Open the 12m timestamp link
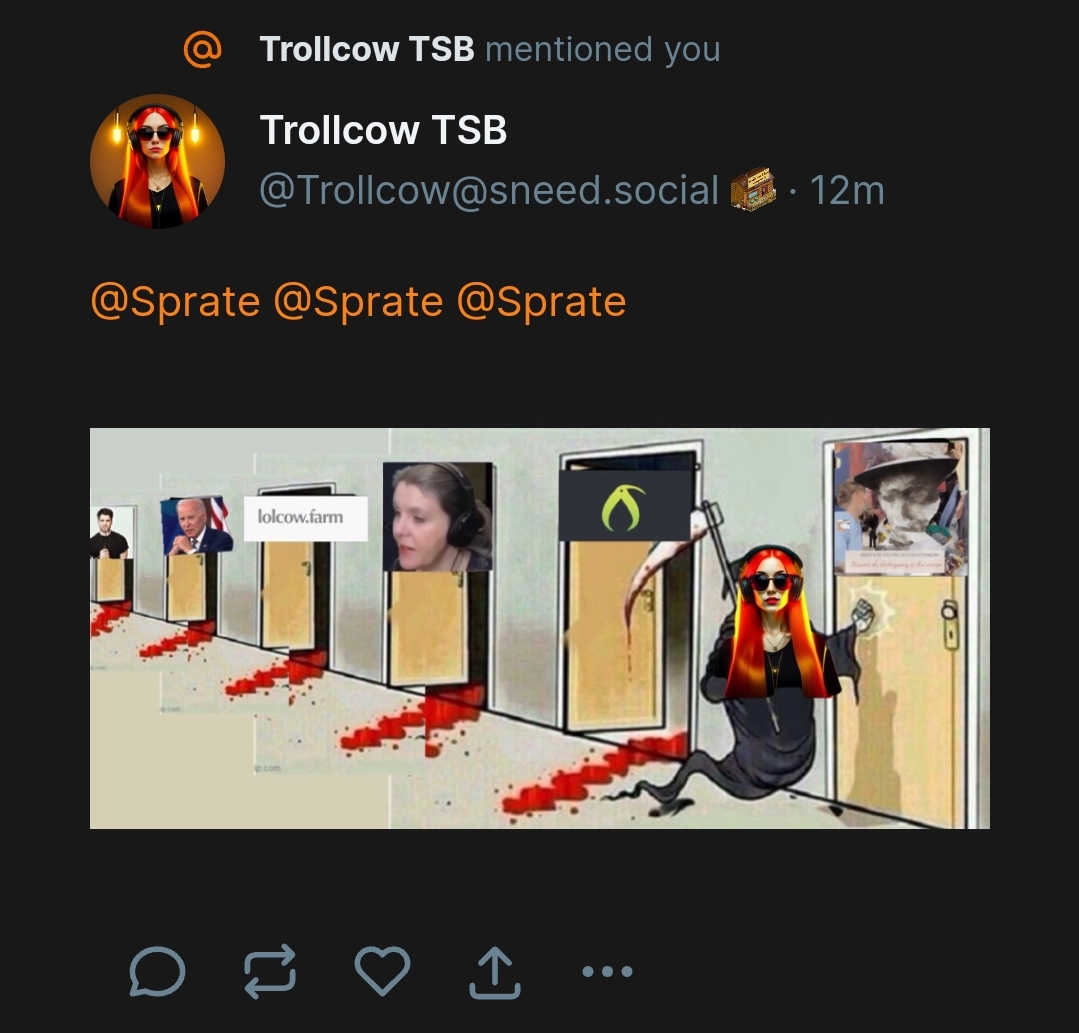1079x1033 pixels. pos(846,190)
